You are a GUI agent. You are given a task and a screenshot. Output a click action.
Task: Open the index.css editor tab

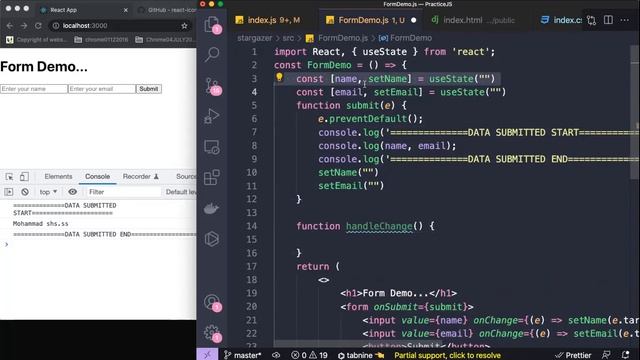561,20
